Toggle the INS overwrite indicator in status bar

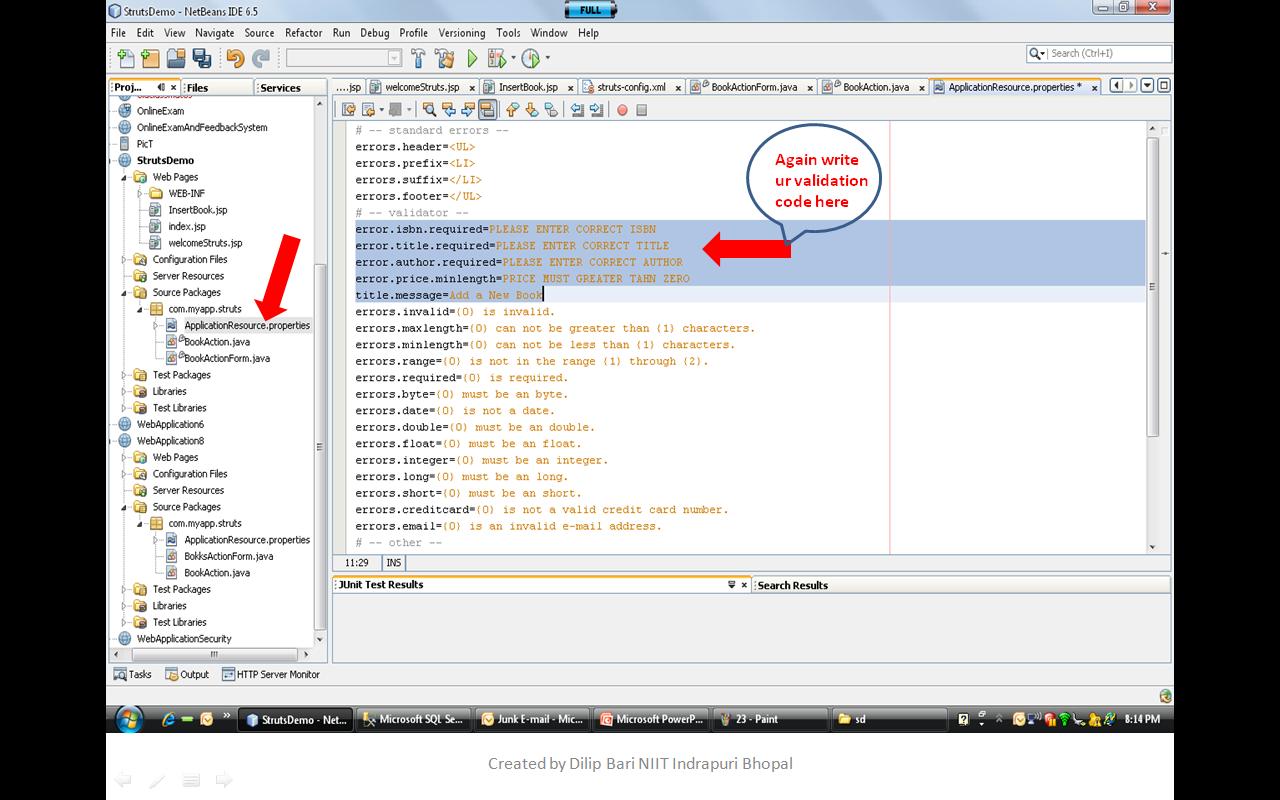click(393, 562)
